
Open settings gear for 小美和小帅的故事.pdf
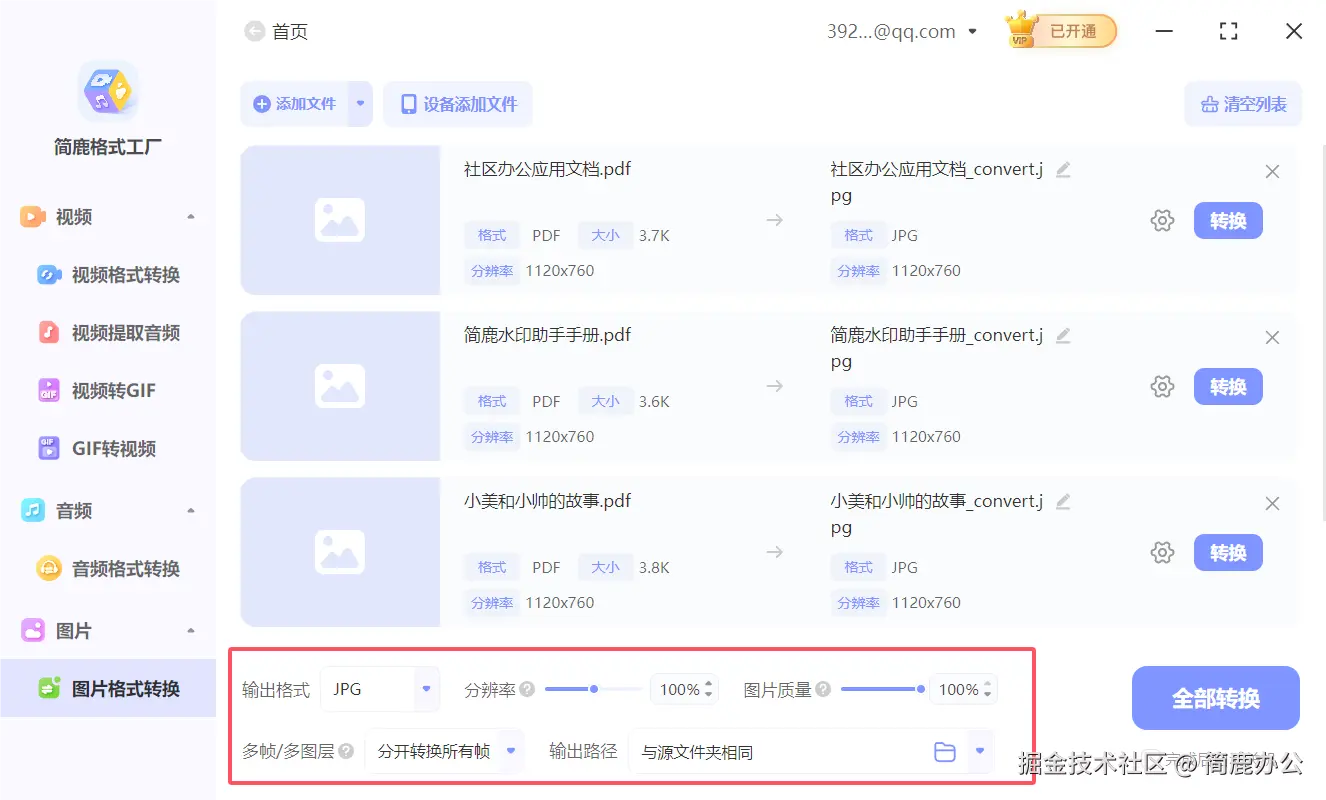pyautogui.click(x=1162, y=553)
